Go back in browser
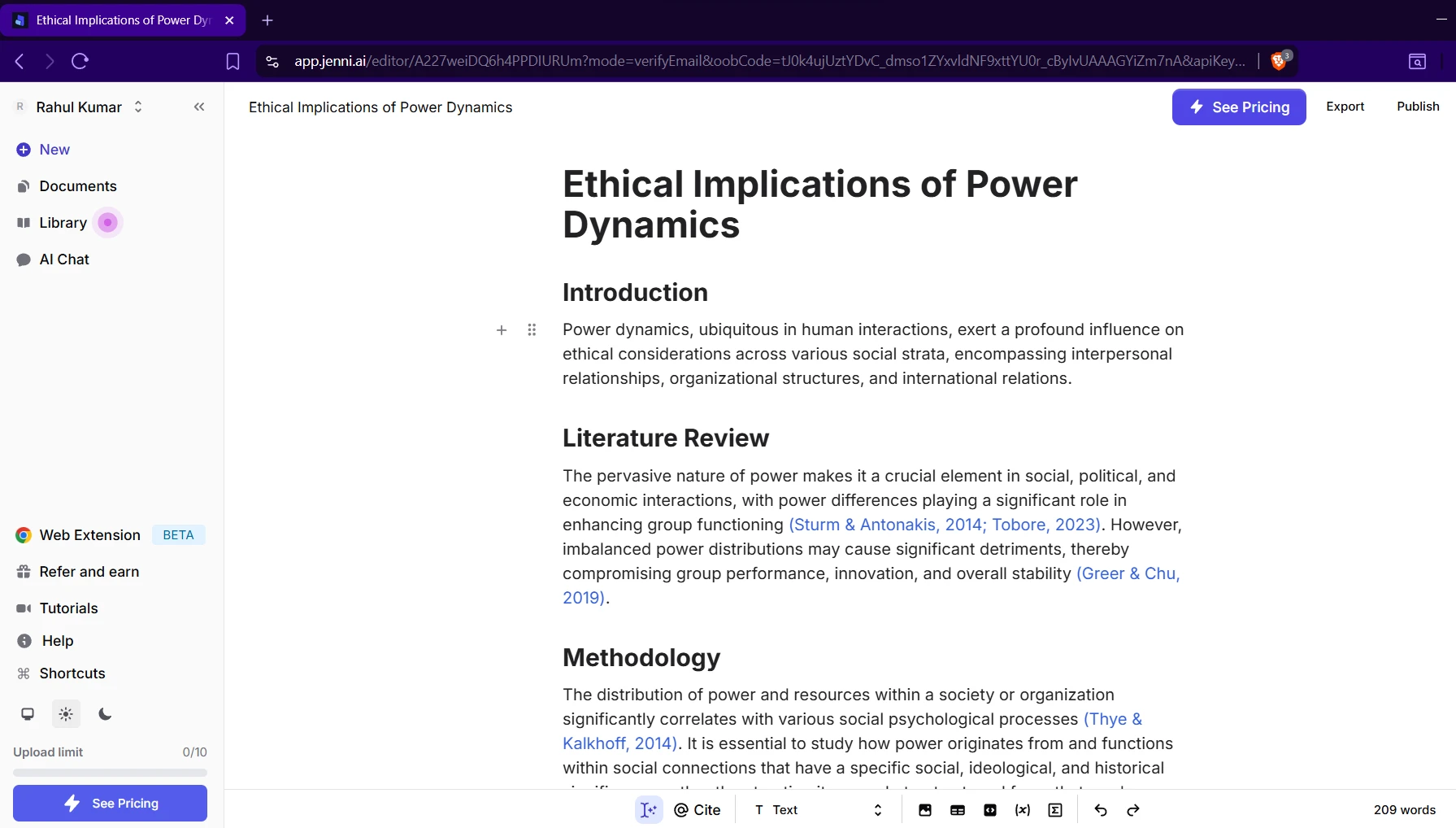 (20, 61)
